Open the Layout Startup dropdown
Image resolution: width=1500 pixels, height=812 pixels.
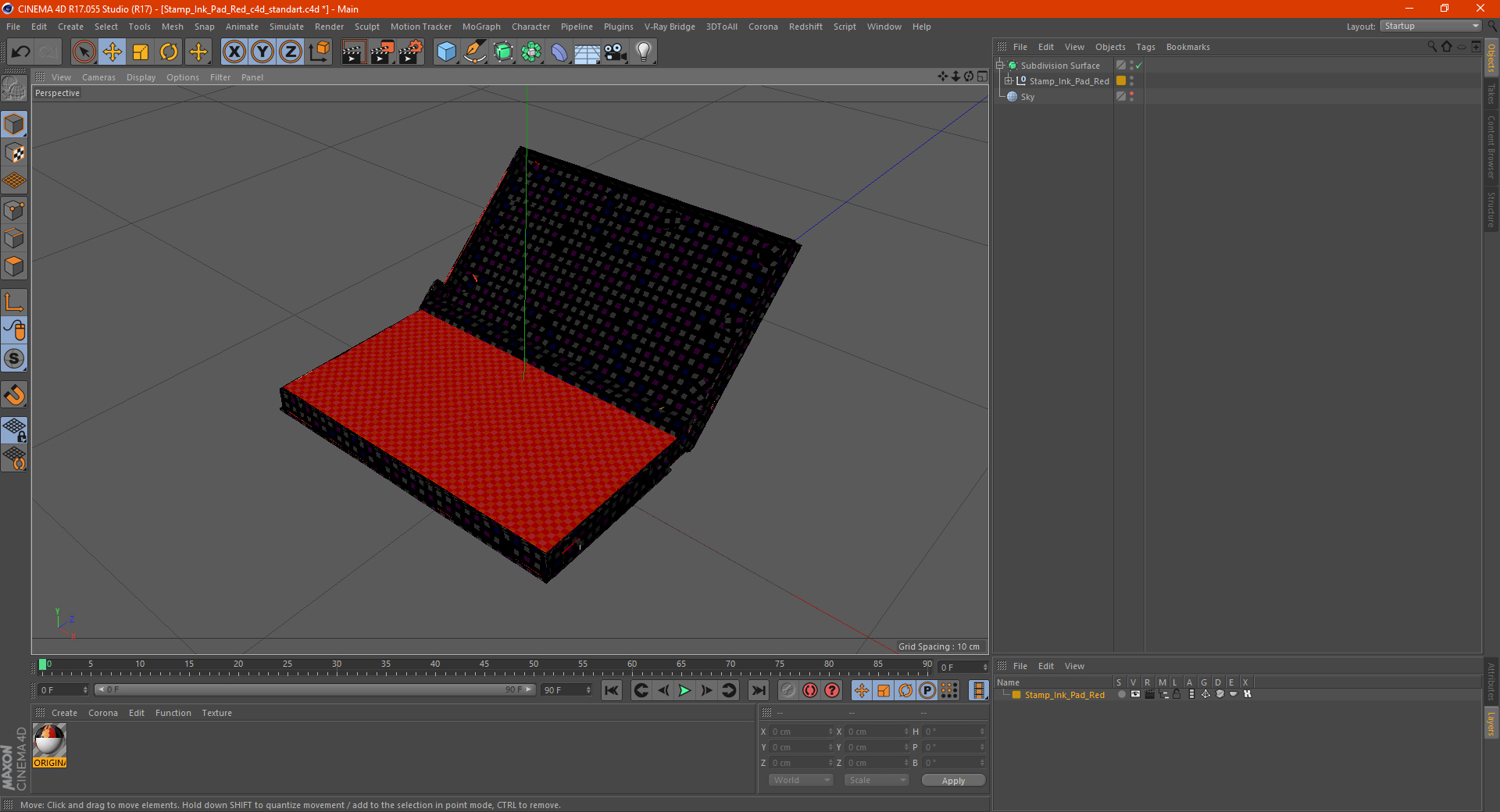click(x=1431, y=27)
